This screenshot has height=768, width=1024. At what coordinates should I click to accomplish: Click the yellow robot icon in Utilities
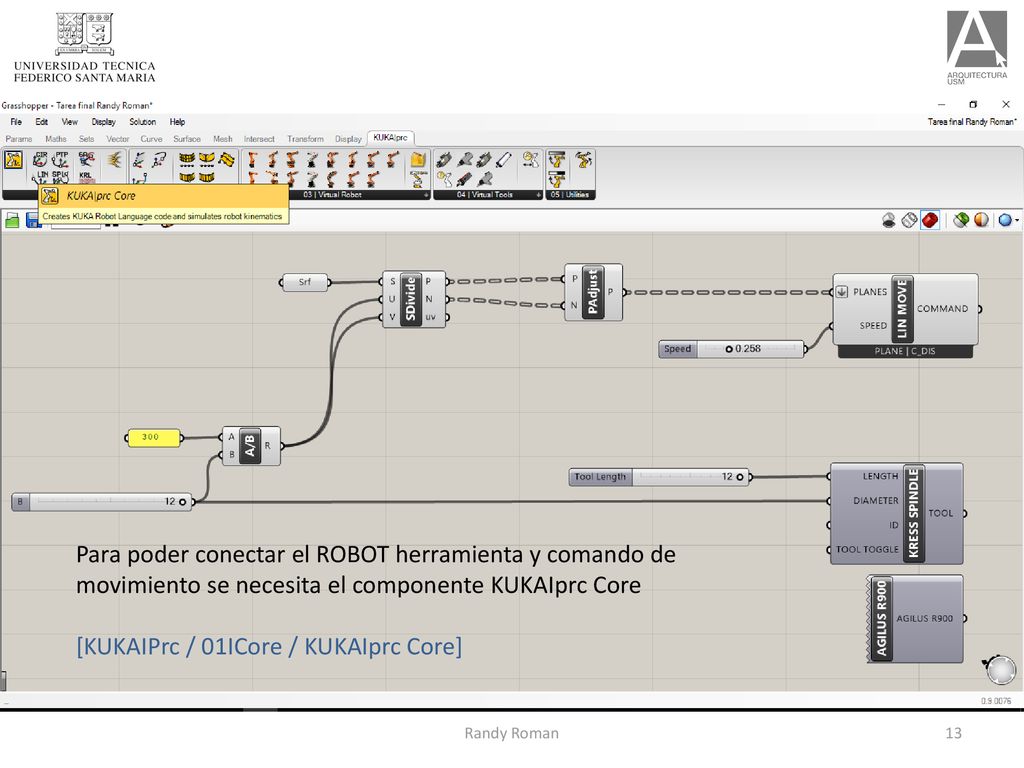pos(584,159)
